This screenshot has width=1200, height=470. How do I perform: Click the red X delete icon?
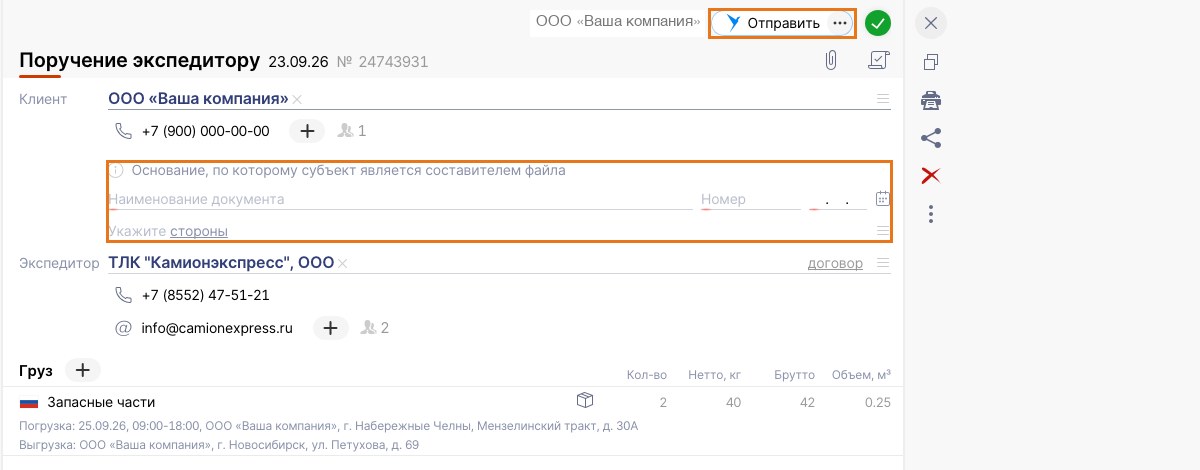(931, 176)
